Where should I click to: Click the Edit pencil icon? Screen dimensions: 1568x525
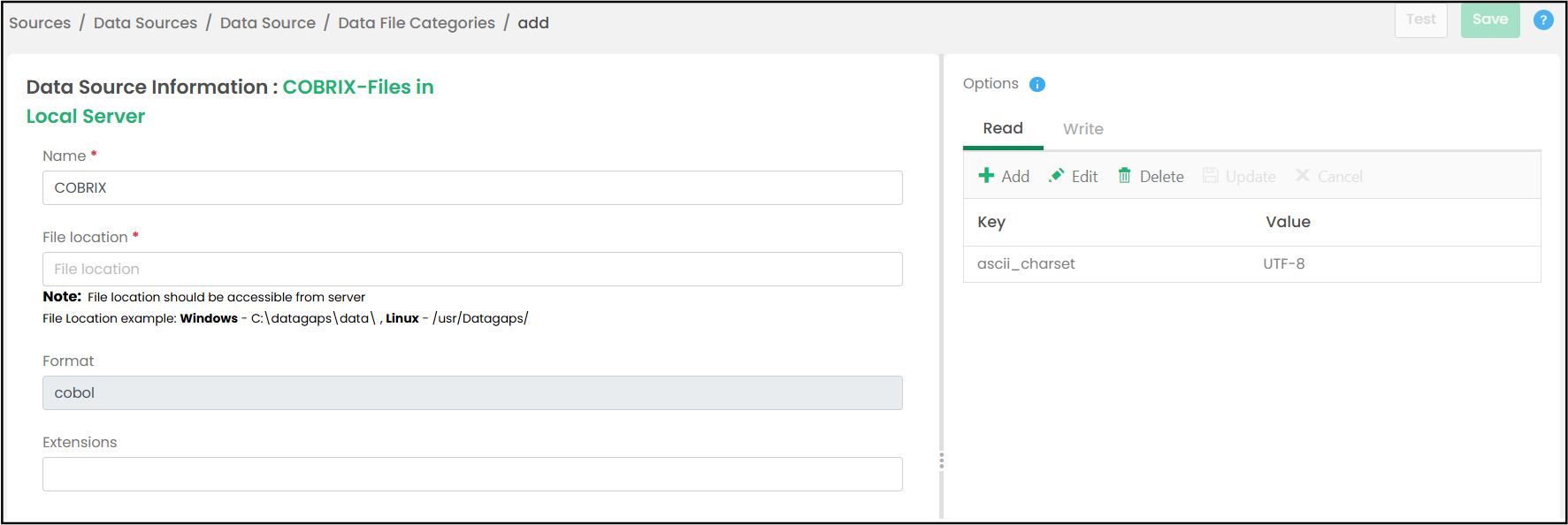tap(1056, 176)
